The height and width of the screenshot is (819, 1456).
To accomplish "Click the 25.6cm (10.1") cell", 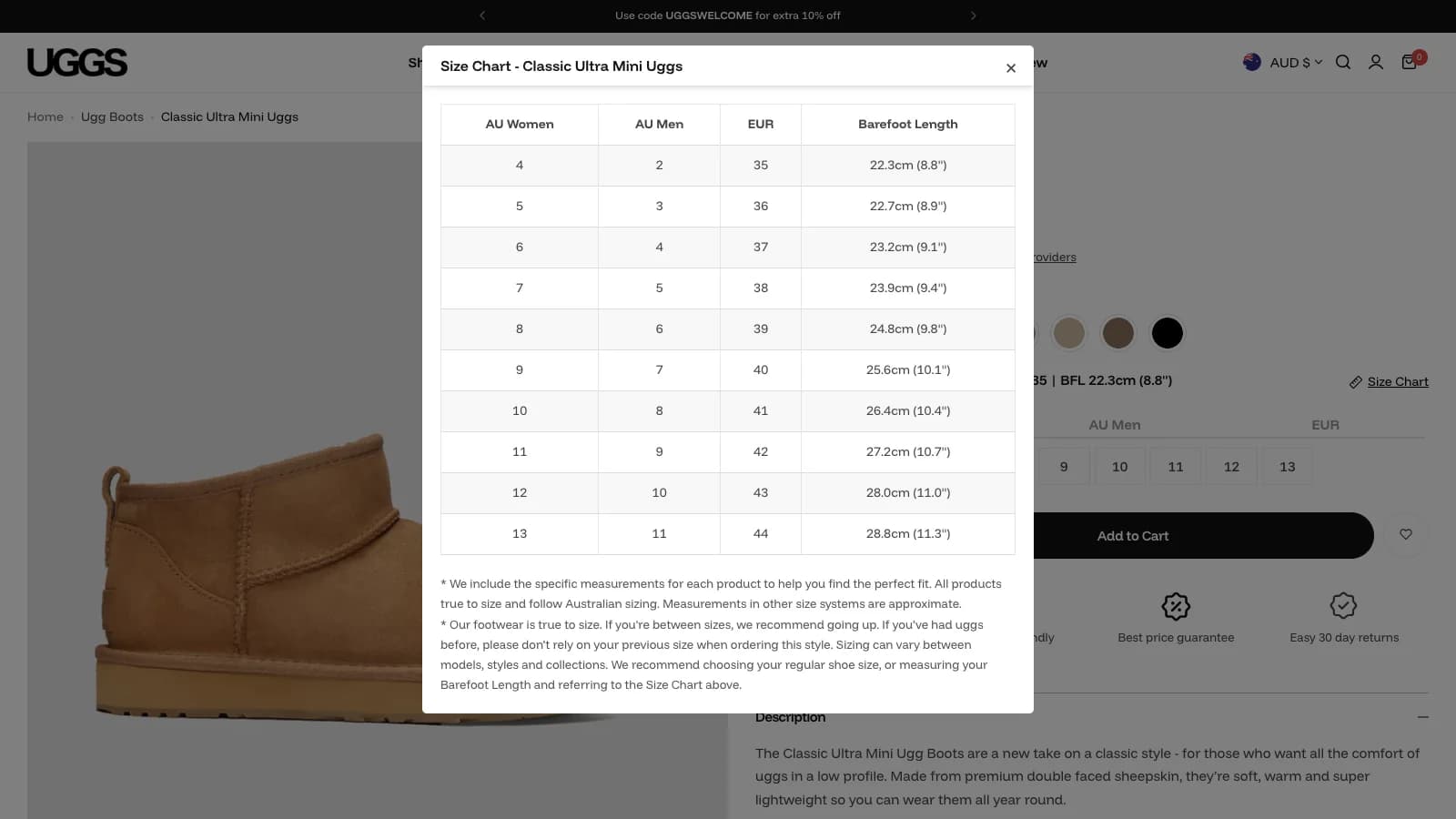I will click(908, 369).
